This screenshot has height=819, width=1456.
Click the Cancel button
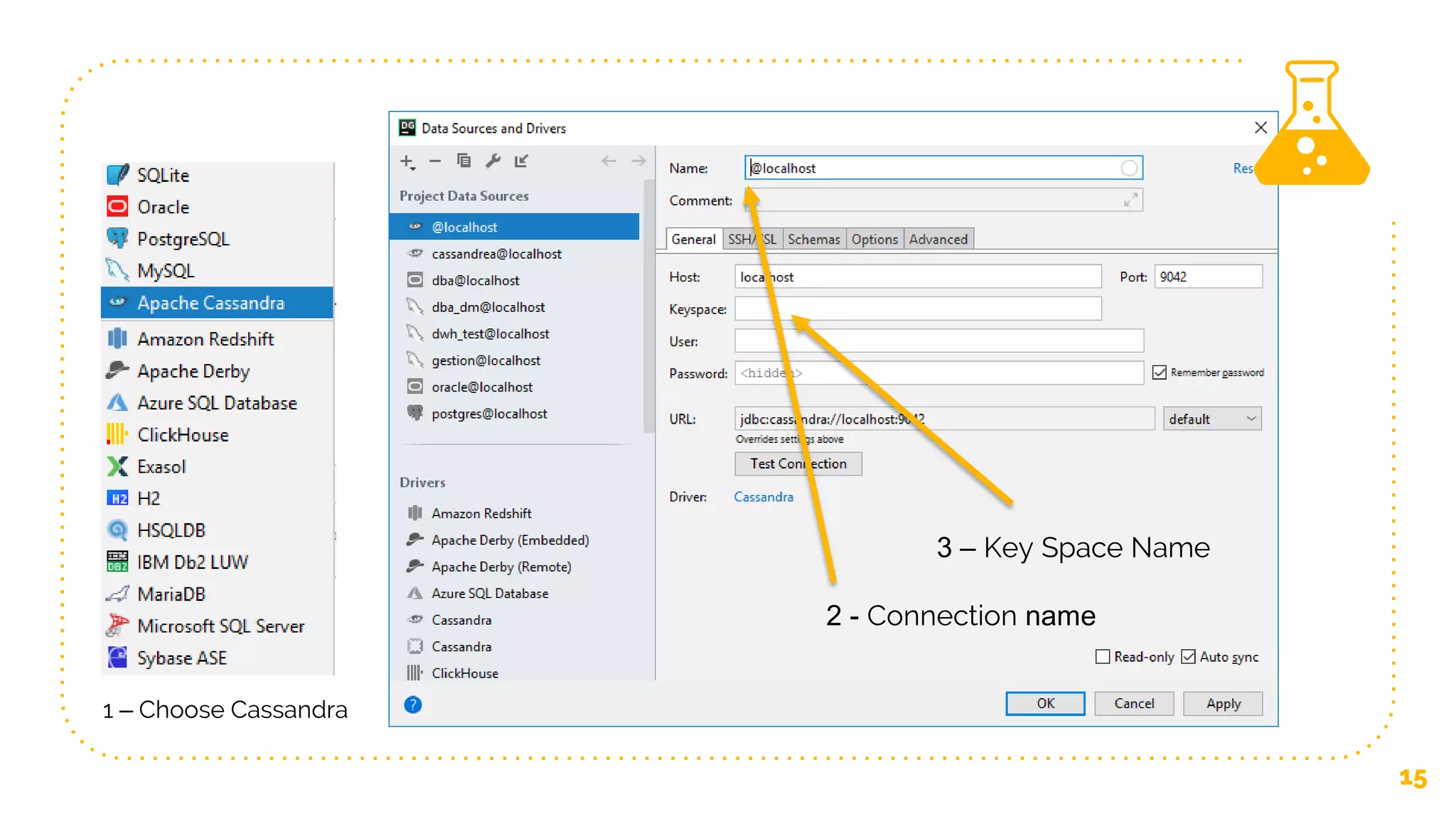pos(1134,703)
